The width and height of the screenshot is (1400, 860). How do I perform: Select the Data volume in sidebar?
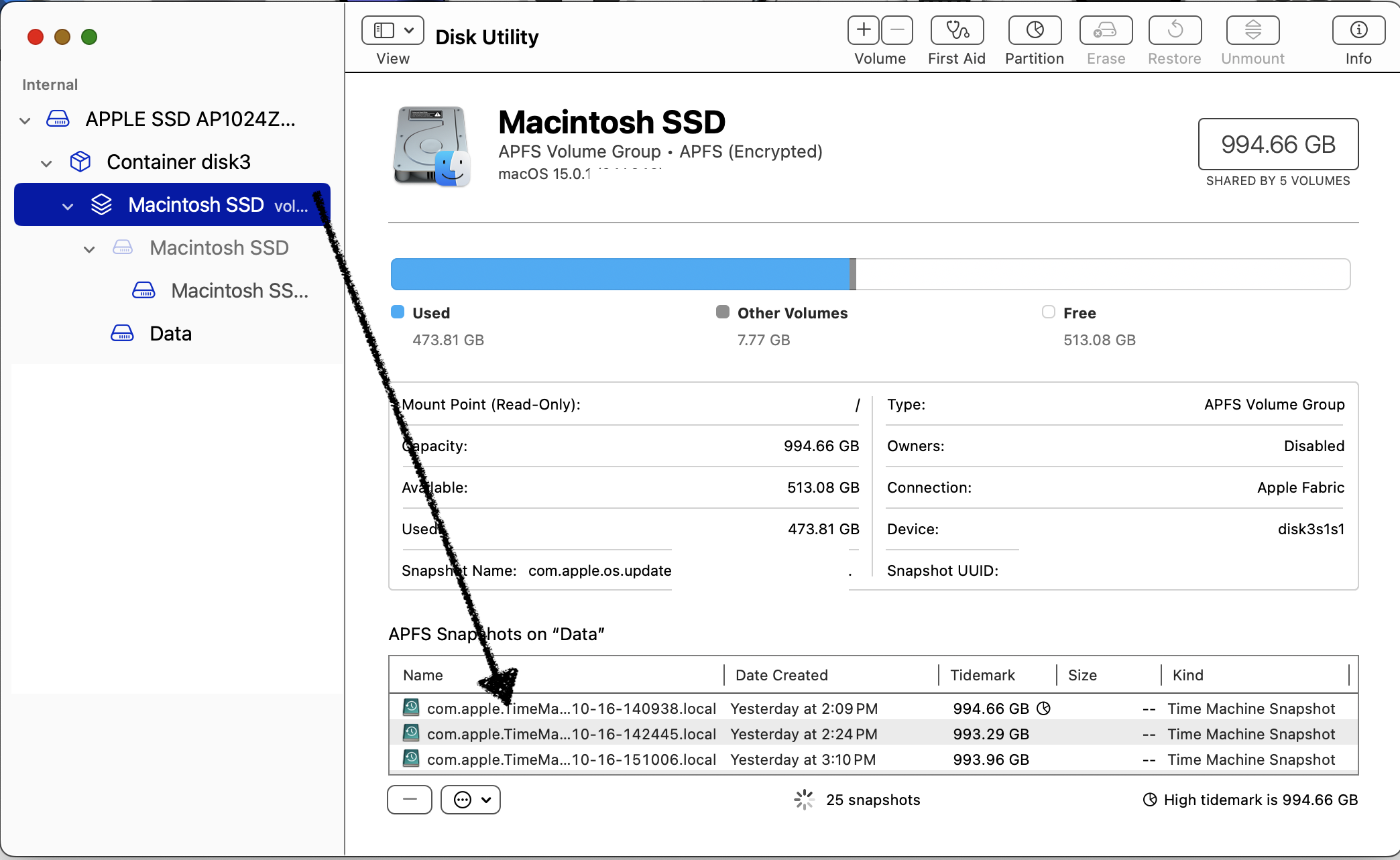click(170, 333)
